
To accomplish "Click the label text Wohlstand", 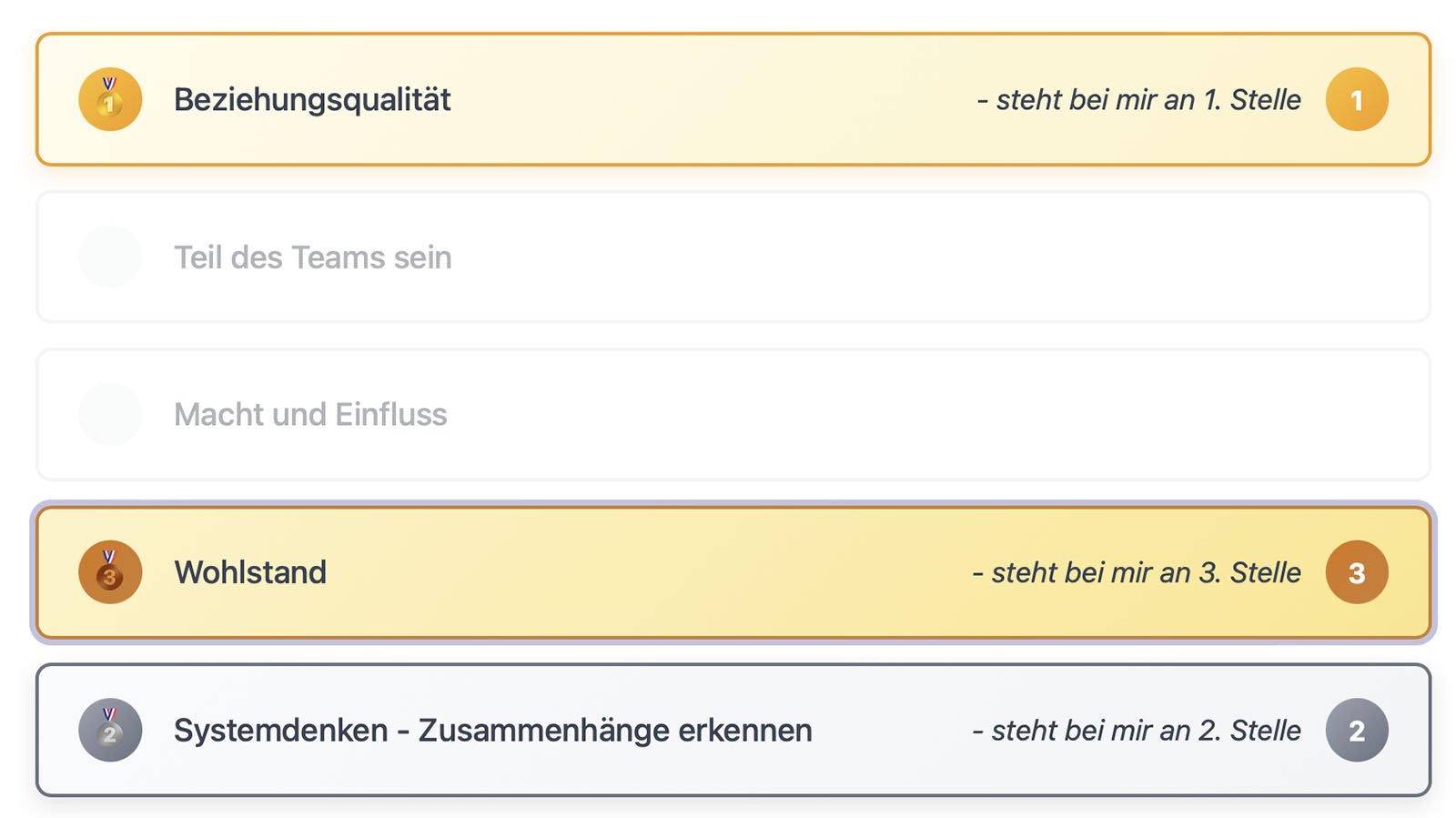I will tap(251, 571).
